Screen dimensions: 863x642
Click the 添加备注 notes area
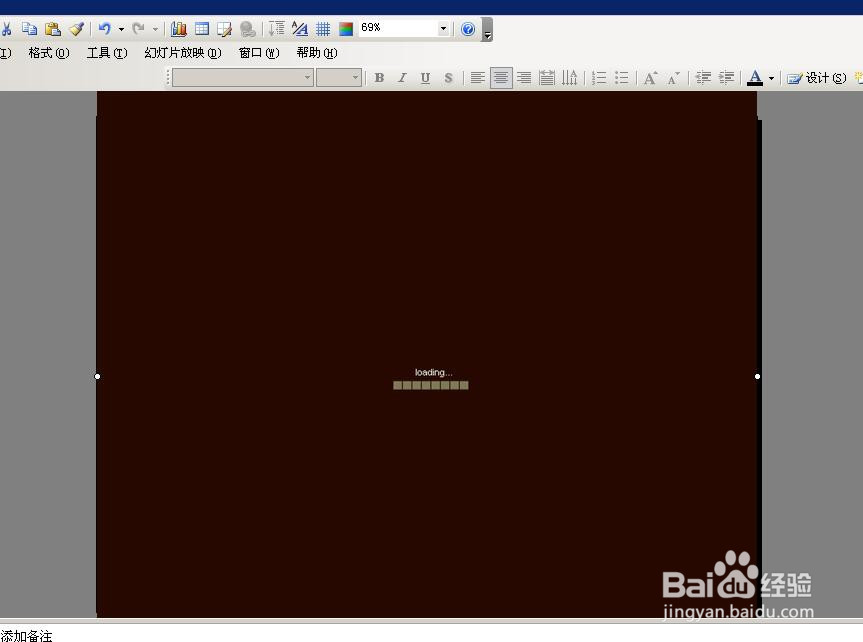point(26,636)
